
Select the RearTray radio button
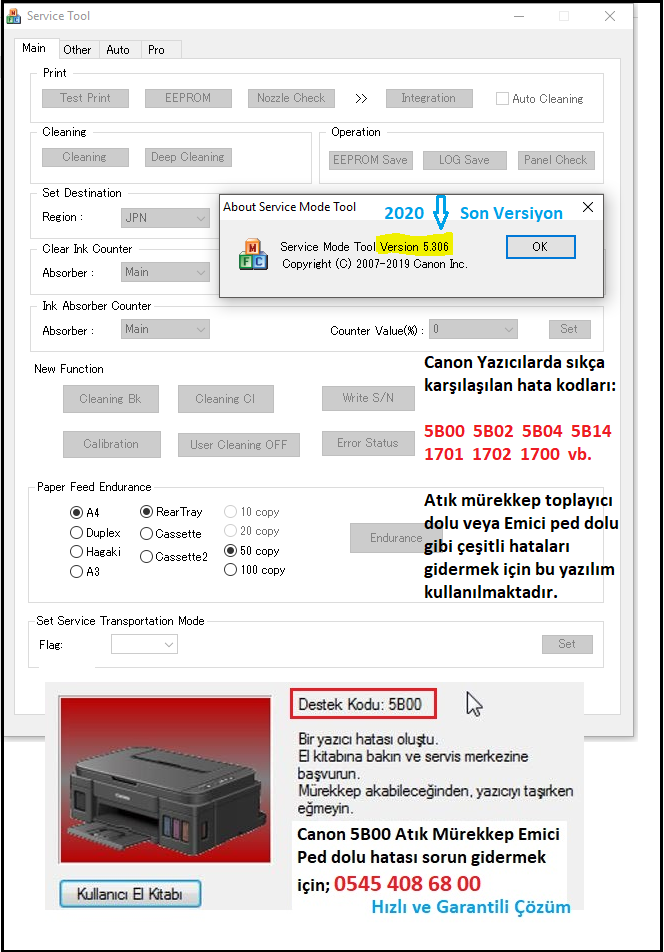tap(146, 512)
